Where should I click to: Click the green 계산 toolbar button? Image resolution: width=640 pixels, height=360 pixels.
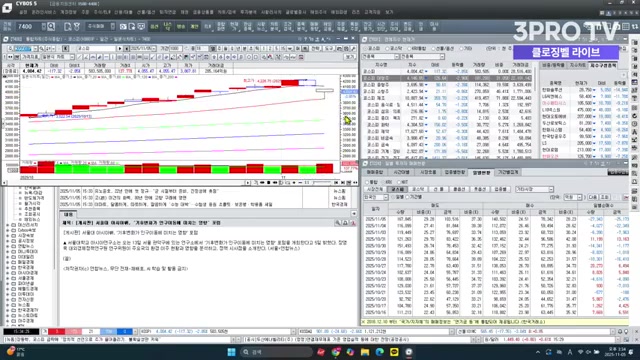(194, 27)
